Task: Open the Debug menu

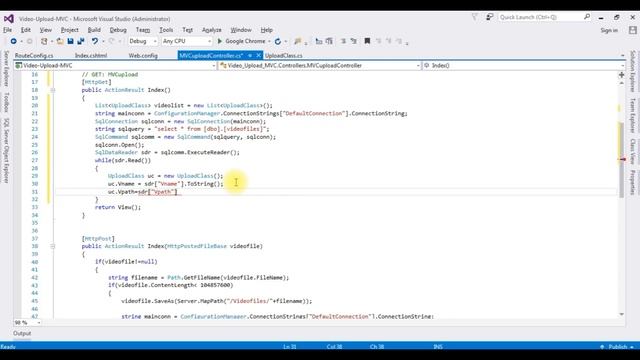Action: tap(118, 30)
